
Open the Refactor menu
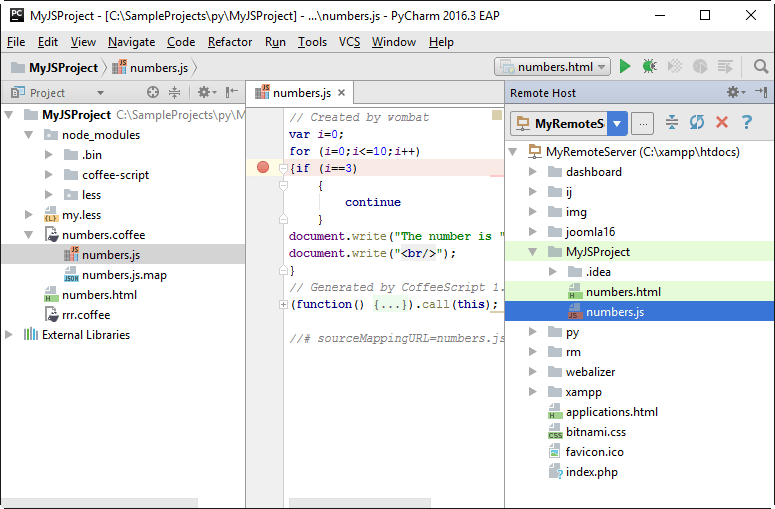[230, 42]
